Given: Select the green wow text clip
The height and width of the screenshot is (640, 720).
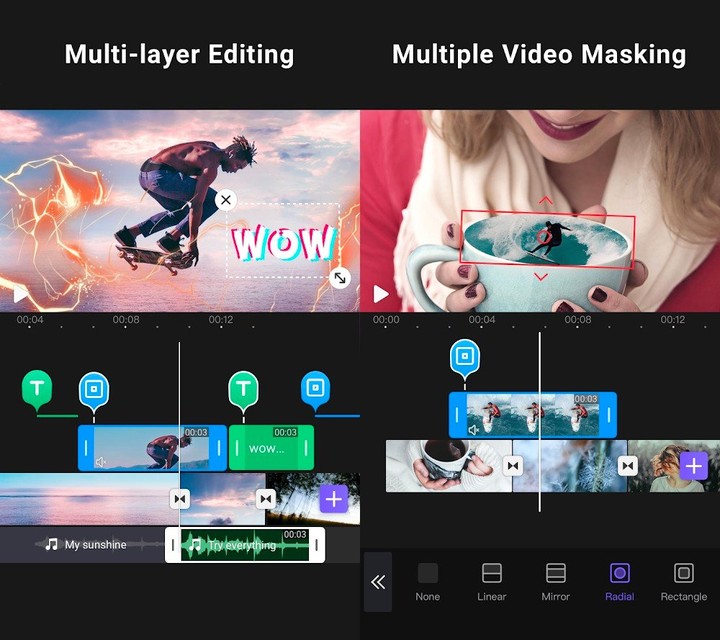Looking at the screenshot, I should (x=271, y=448).
